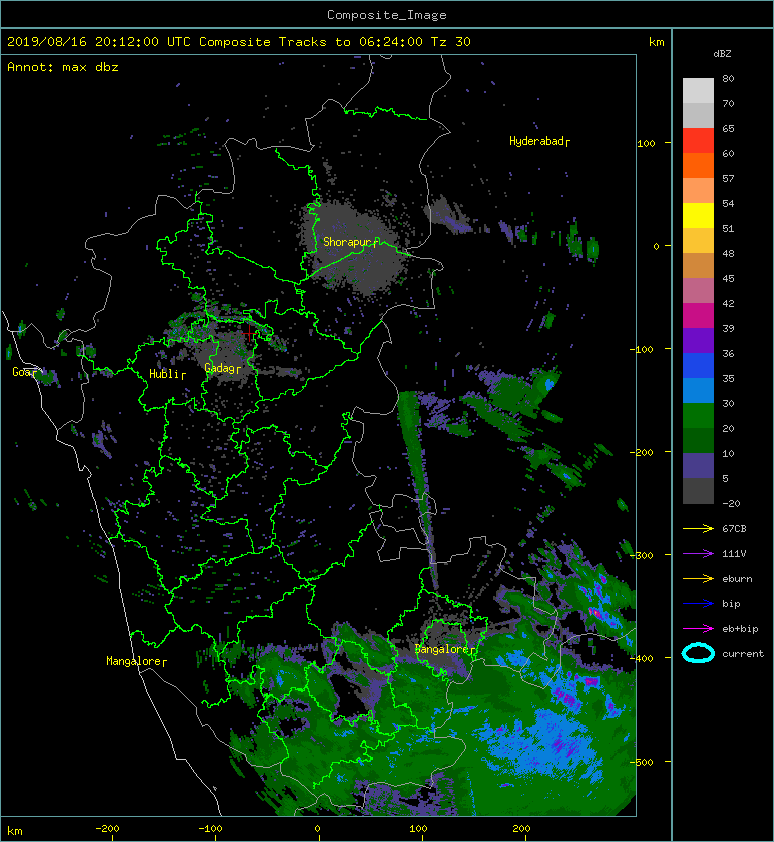Click the Goa label on map

coord(25,372)
